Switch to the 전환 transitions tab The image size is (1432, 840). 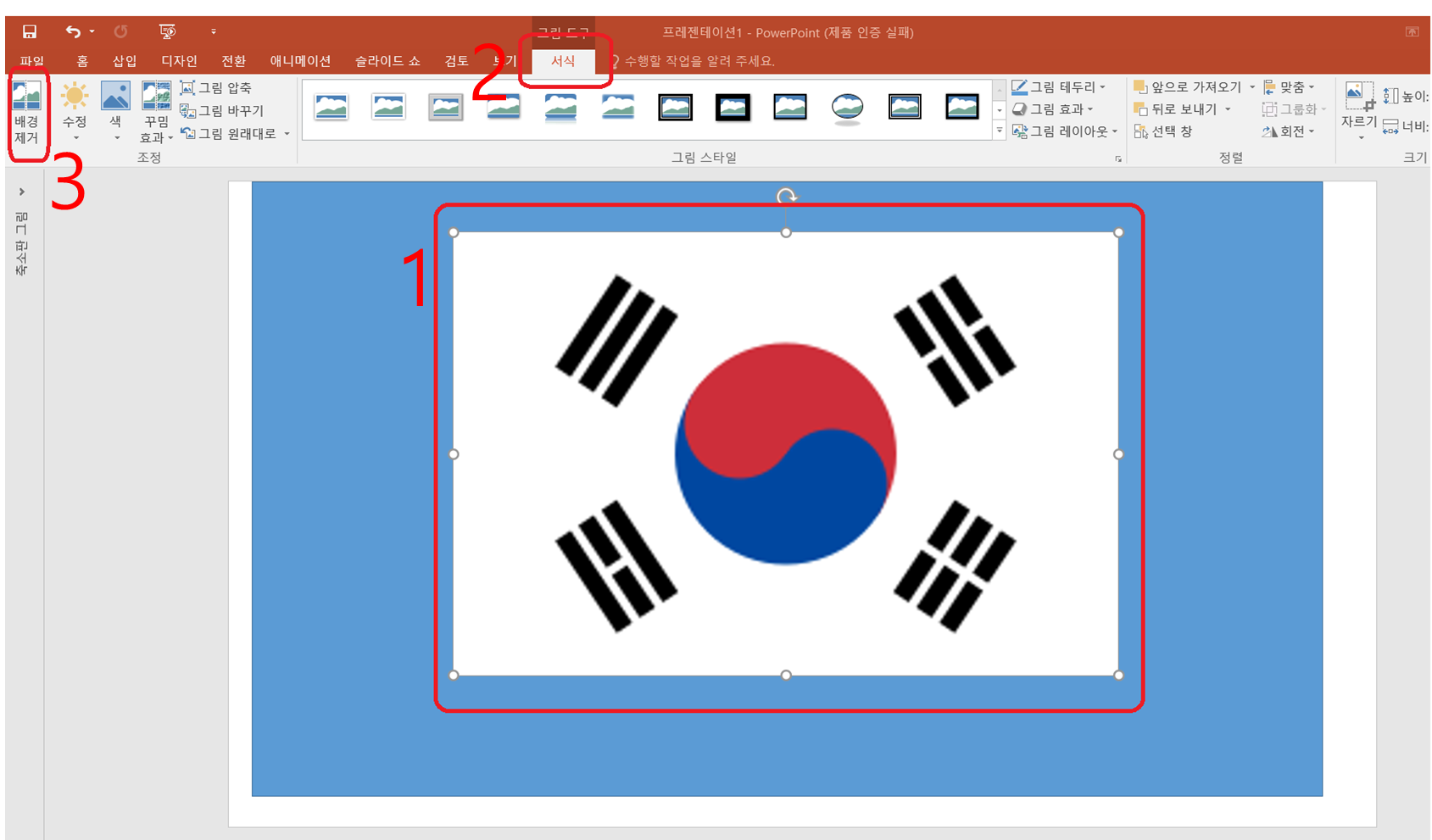coord(233,61)
